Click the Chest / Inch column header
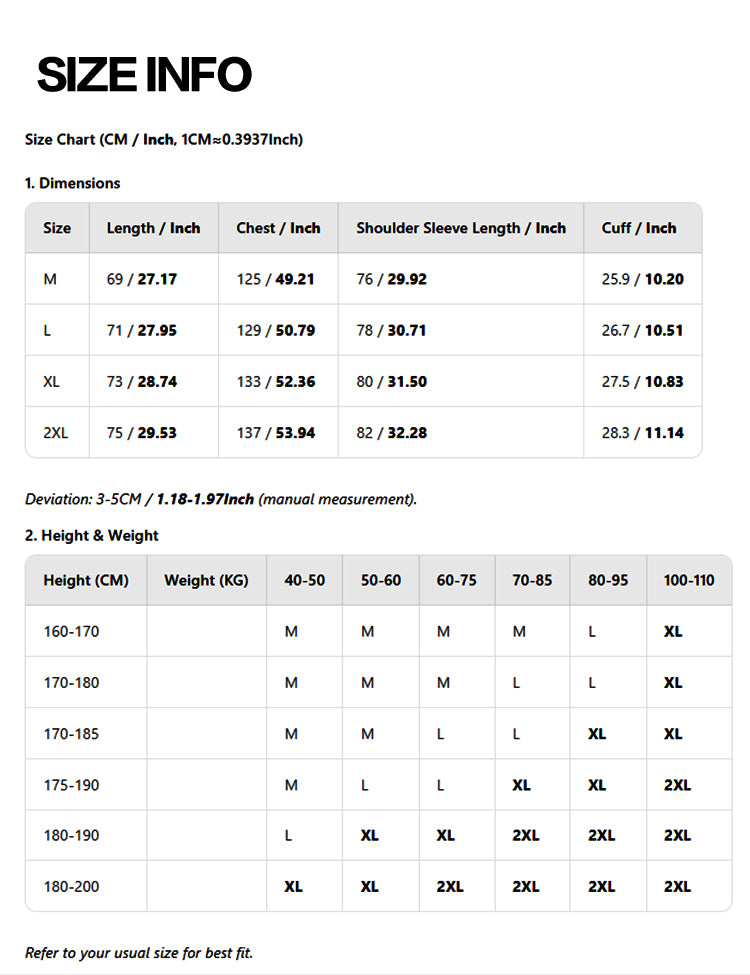Image resolution: width=750 pixels, height=975 pixels. (x=278, y=228)
